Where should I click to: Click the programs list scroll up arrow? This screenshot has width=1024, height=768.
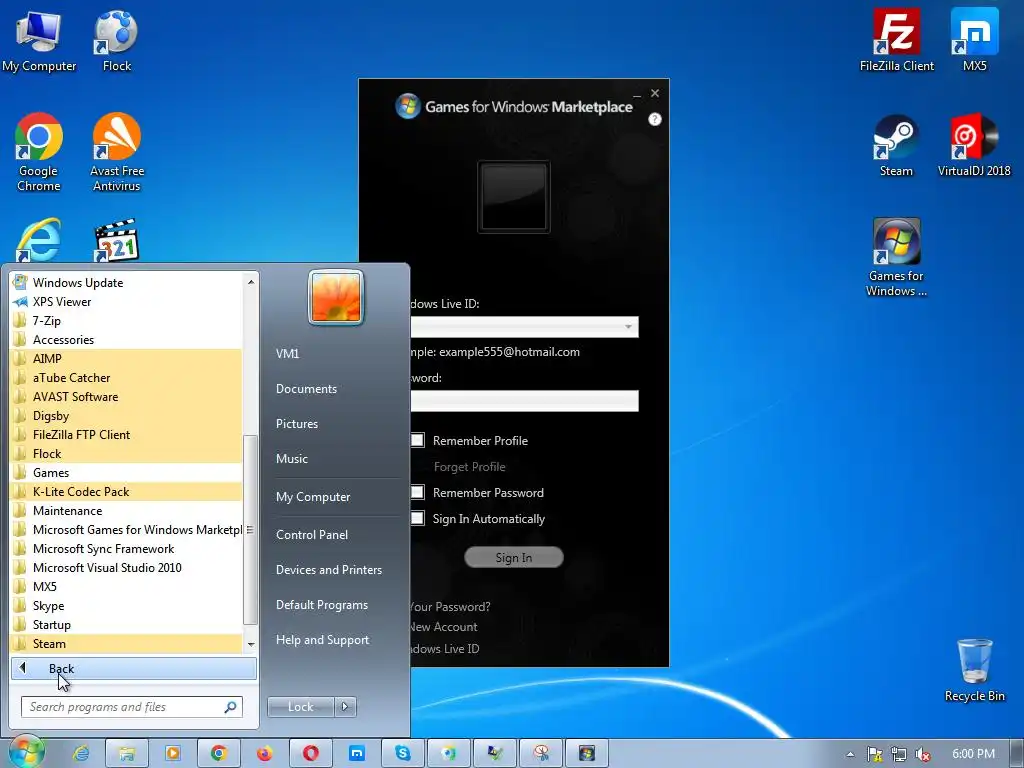pos(251,282)
